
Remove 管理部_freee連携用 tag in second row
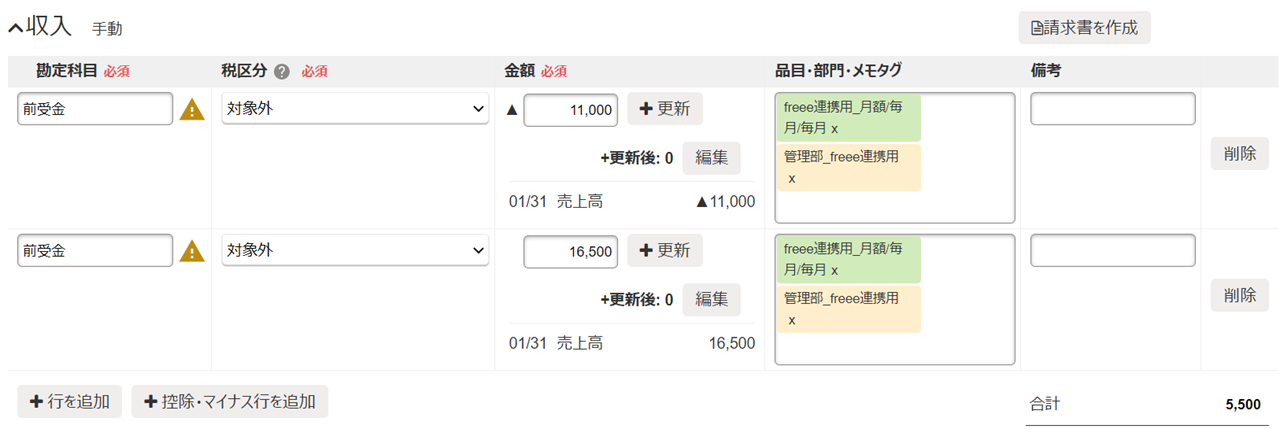(x=792, y=320)
